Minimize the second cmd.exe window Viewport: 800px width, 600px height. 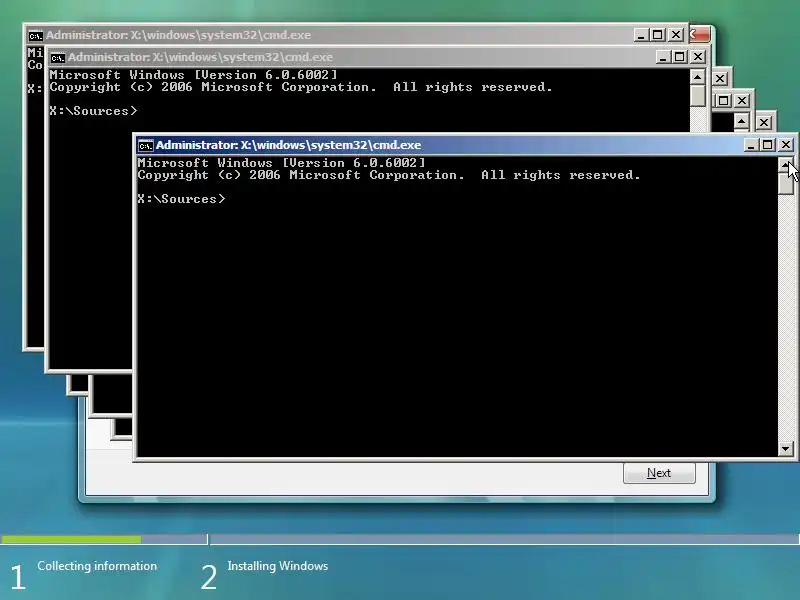click(x=662, y=57)
